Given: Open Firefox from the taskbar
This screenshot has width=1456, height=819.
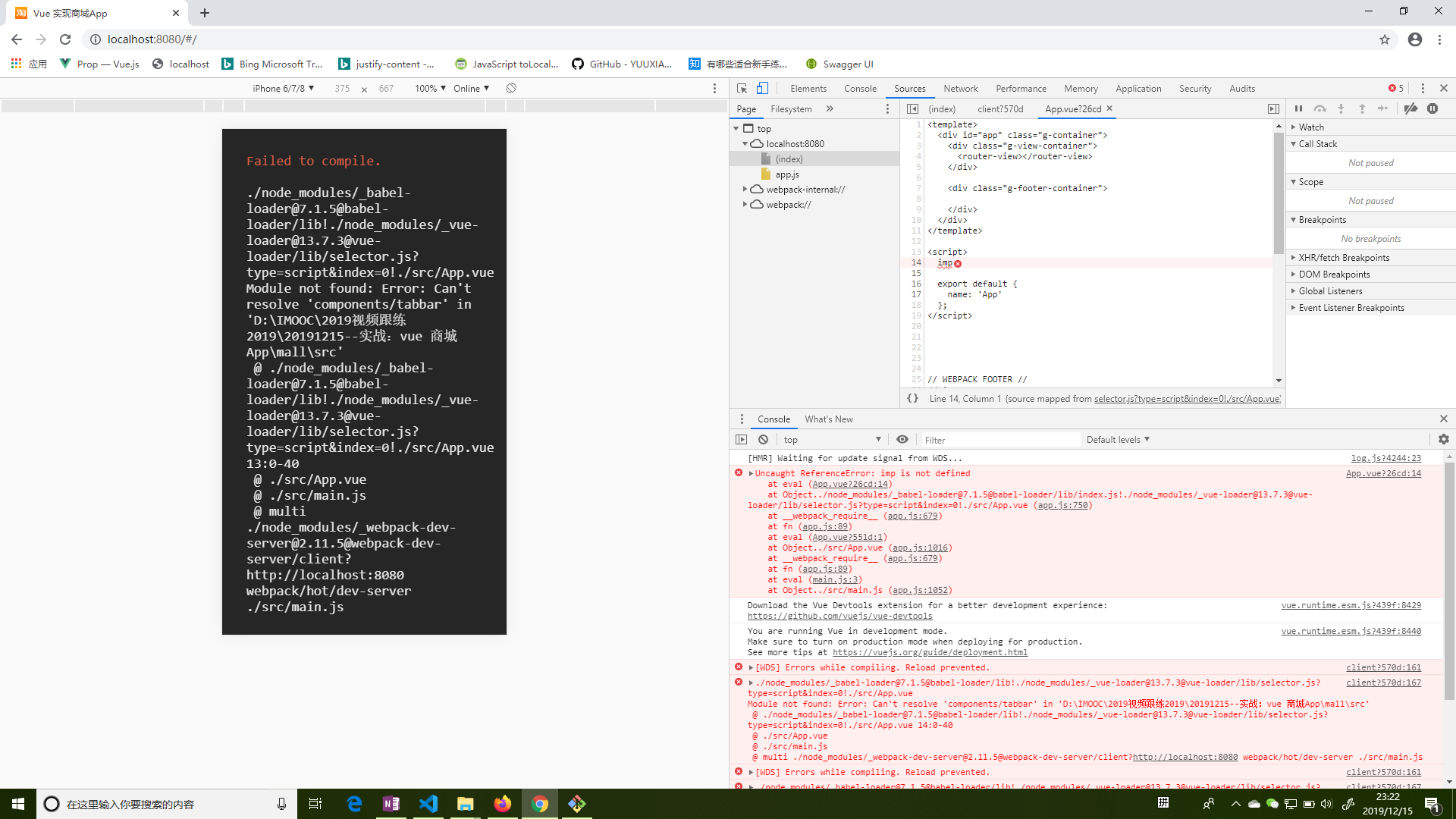Looking at the screenshot, I should [503, 804].
